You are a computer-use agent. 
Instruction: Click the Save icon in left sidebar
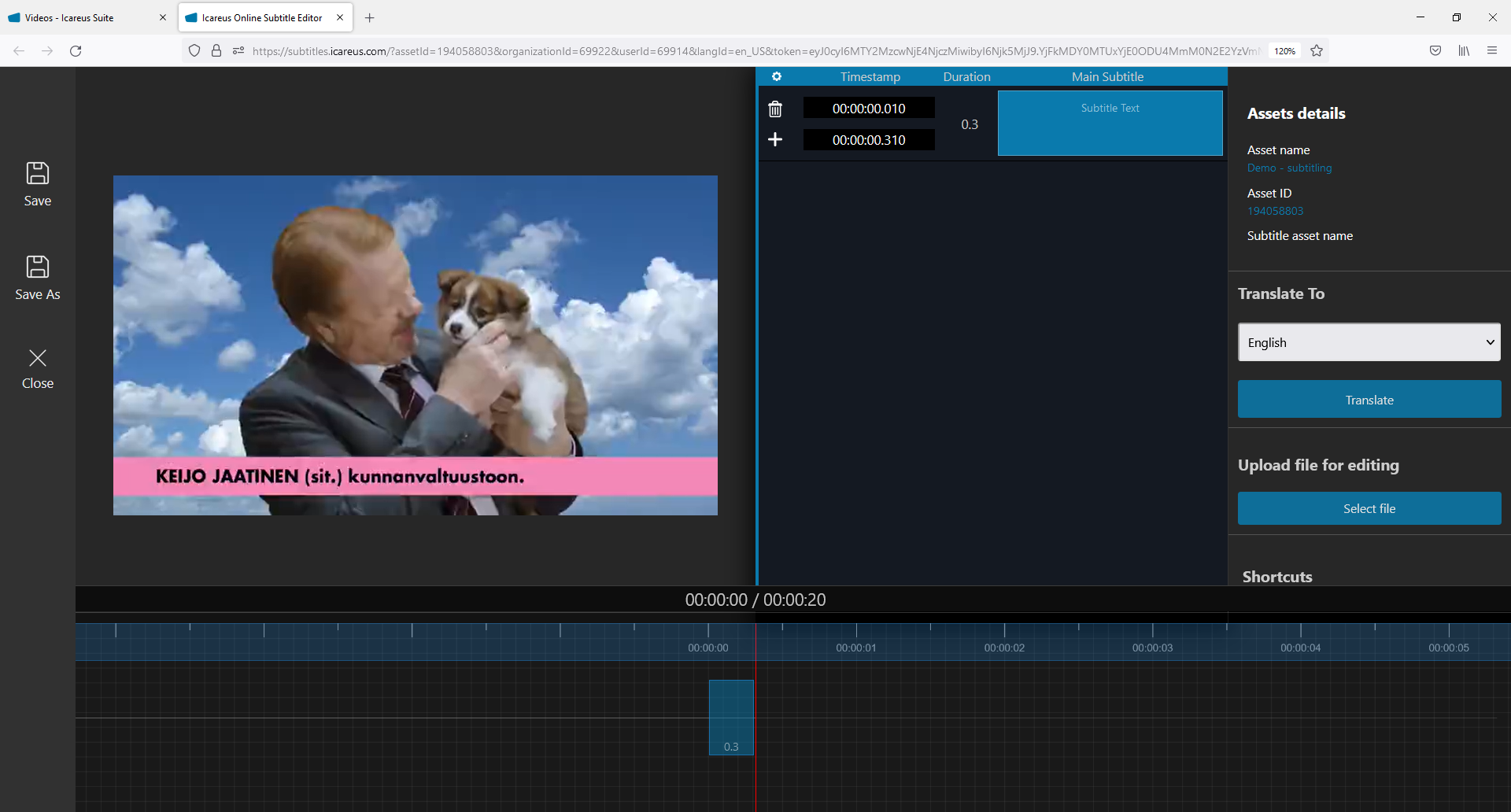click(38, 174)
